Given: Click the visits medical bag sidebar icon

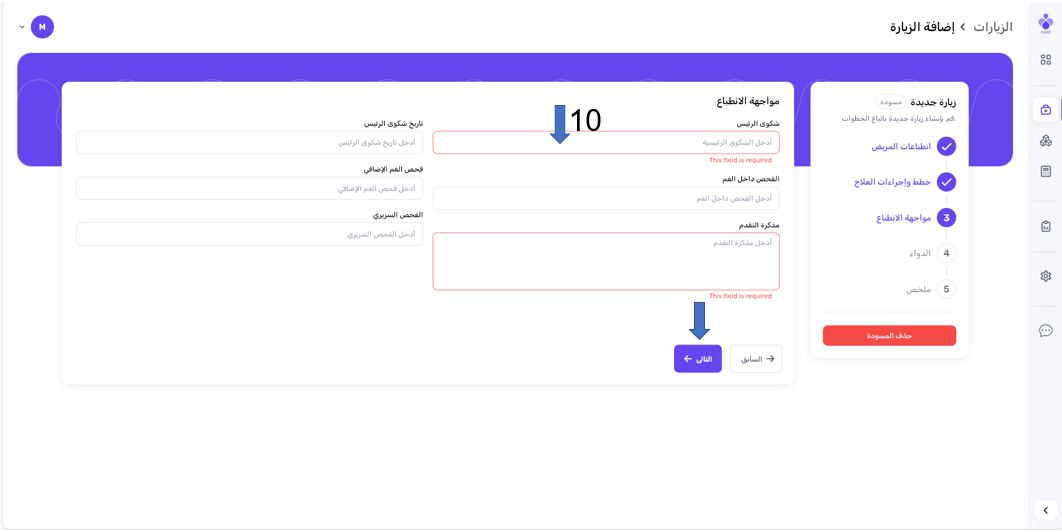Looking at the screenshot, I should tap(1045, 110).
